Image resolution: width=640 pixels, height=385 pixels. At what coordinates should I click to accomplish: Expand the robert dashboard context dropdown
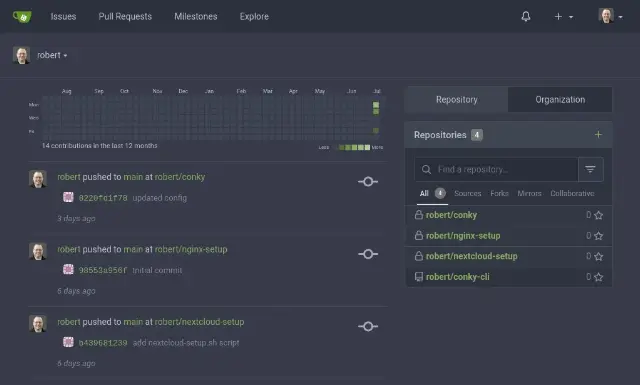tap(52, 55)
